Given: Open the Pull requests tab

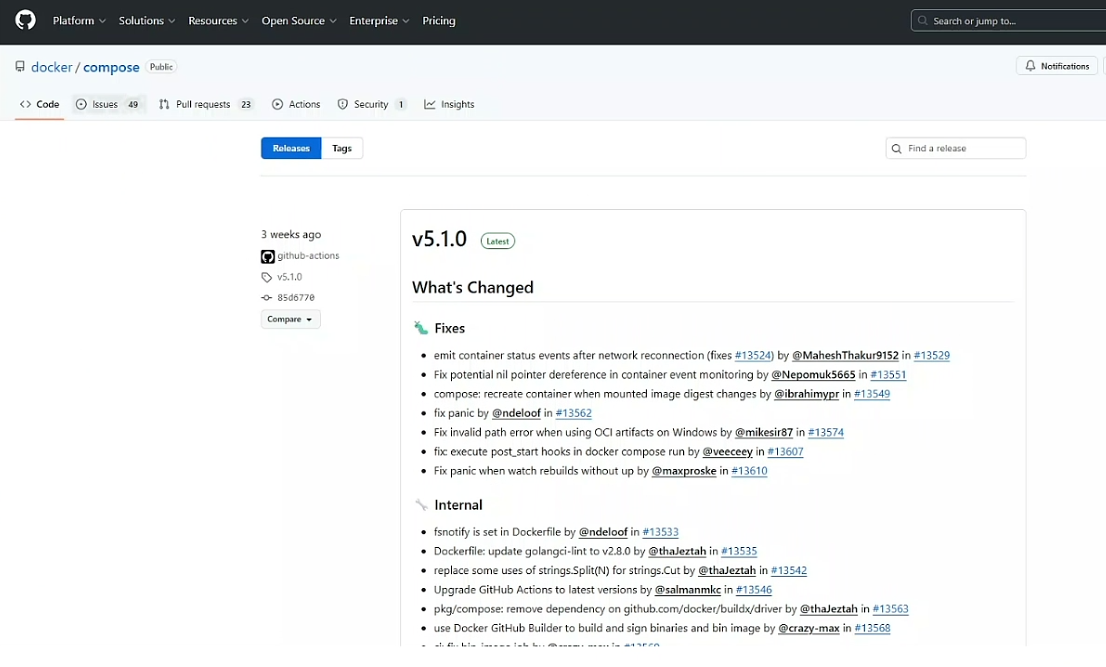Looking at the screenshot, I should click(x=206, y=104).
